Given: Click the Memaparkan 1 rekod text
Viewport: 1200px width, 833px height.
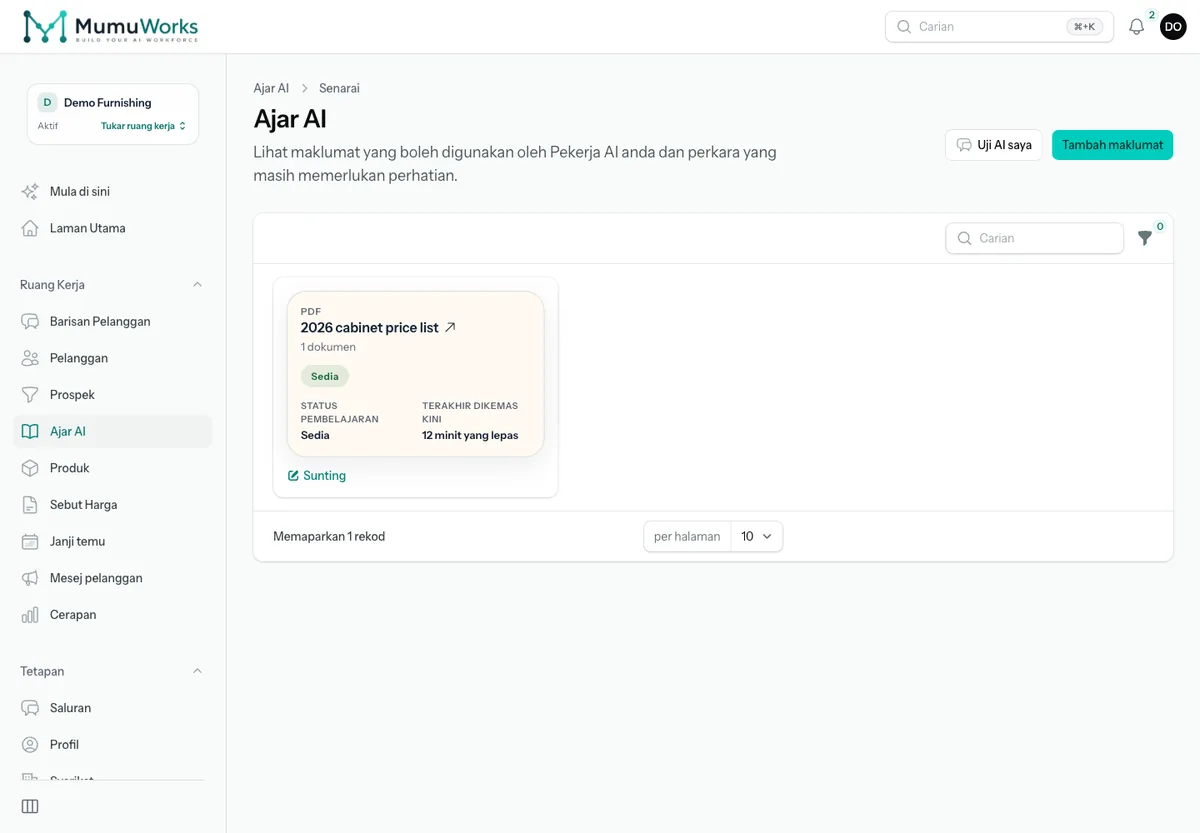Looking at the screenshot, I should [329, 536].
